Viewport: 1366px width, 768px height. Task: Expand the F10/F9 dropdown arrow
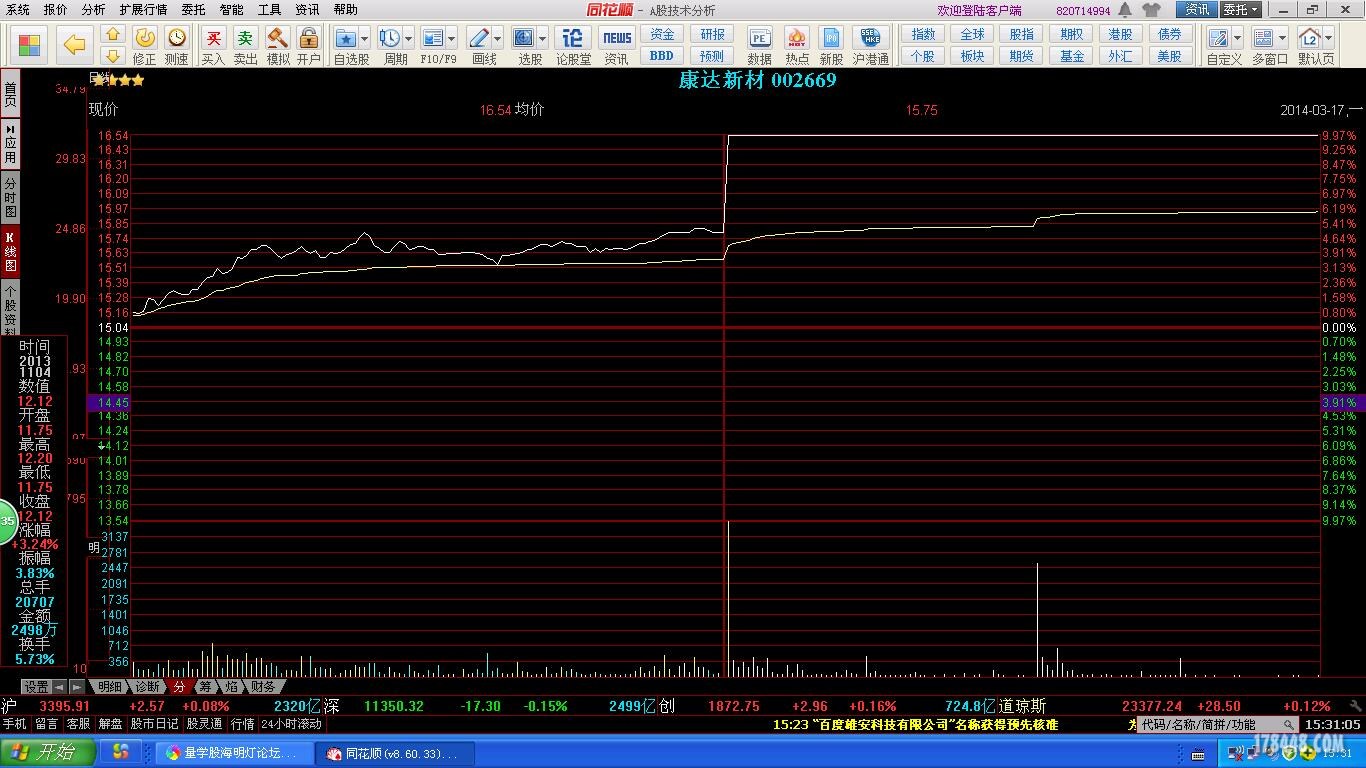(452, 39)
